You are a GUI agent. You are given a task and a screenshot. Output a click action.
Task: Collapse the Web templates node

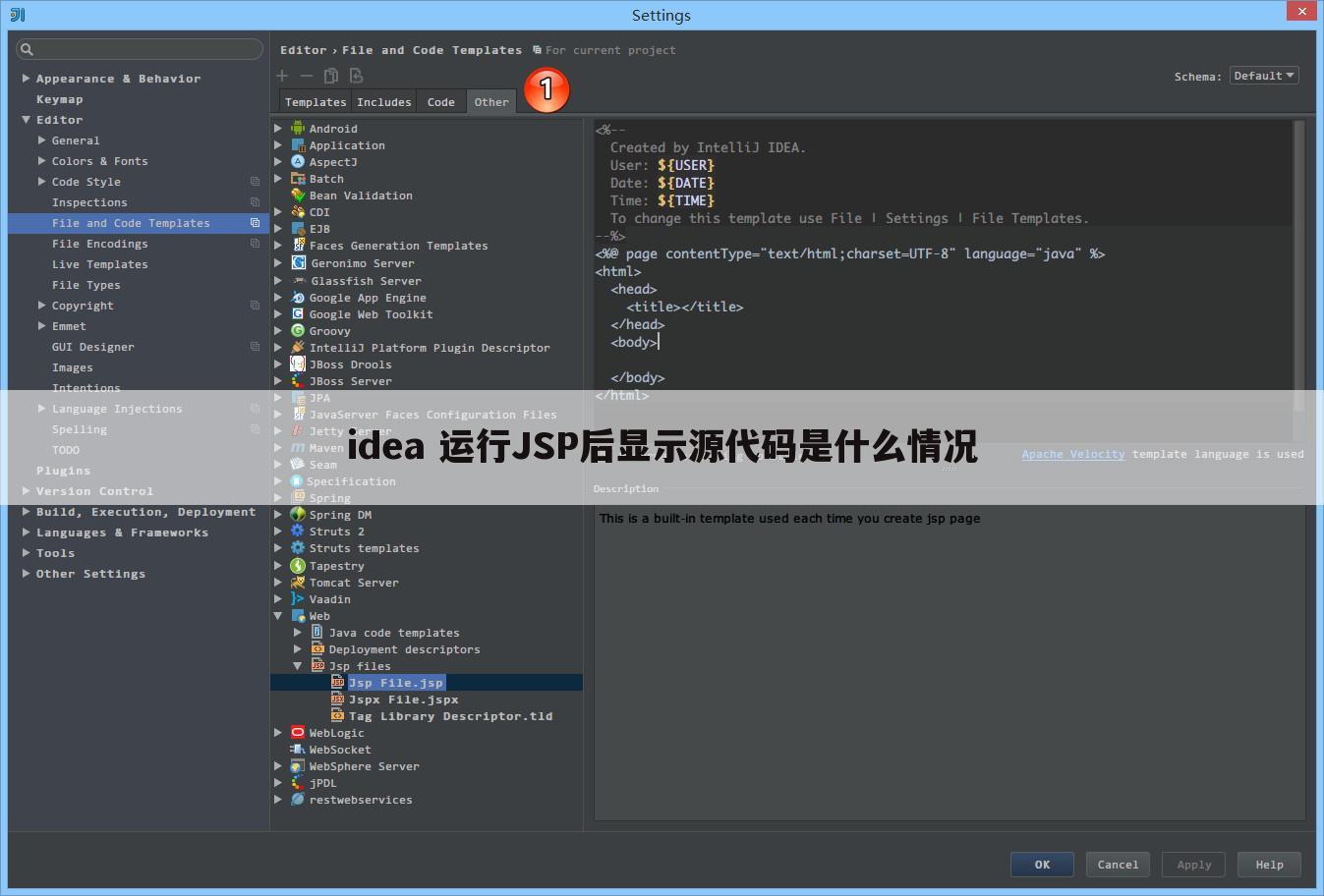pyautogui.click(x=278, y=616)
